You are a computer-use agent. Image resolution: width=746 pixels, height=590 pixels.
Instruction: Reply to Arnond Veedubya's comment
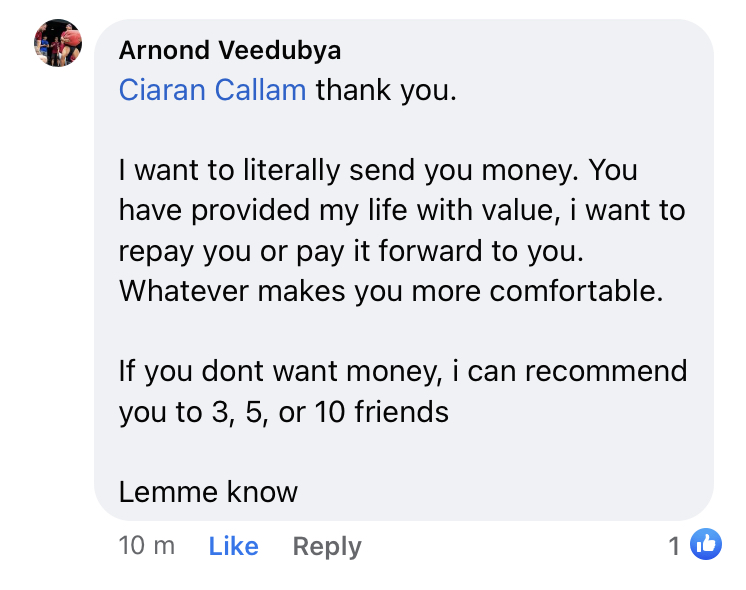click(327, 547)
